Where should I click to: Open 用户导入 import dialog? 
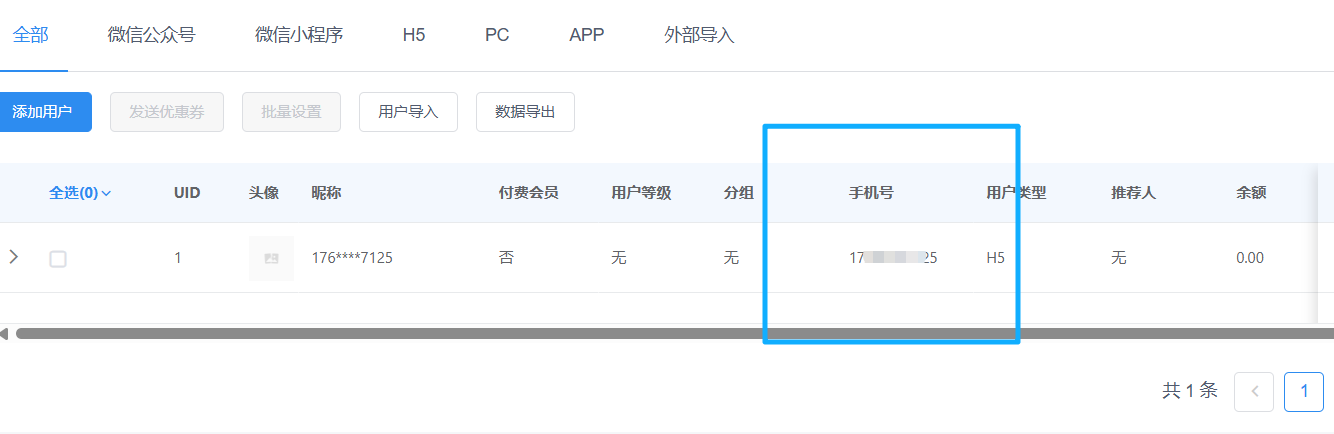click(x=408, y=112)
